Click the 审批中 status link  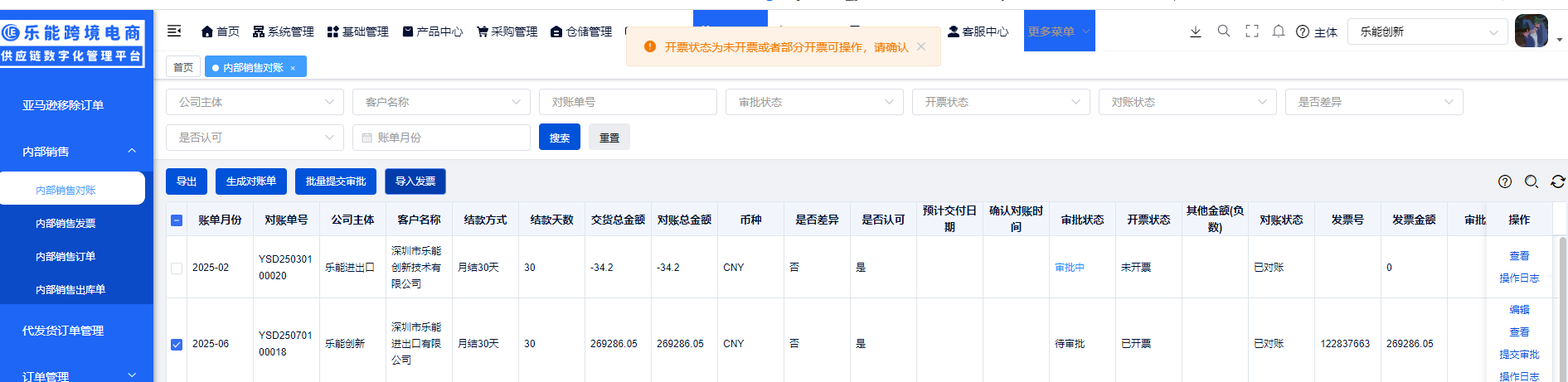(x=1070, y=268)
